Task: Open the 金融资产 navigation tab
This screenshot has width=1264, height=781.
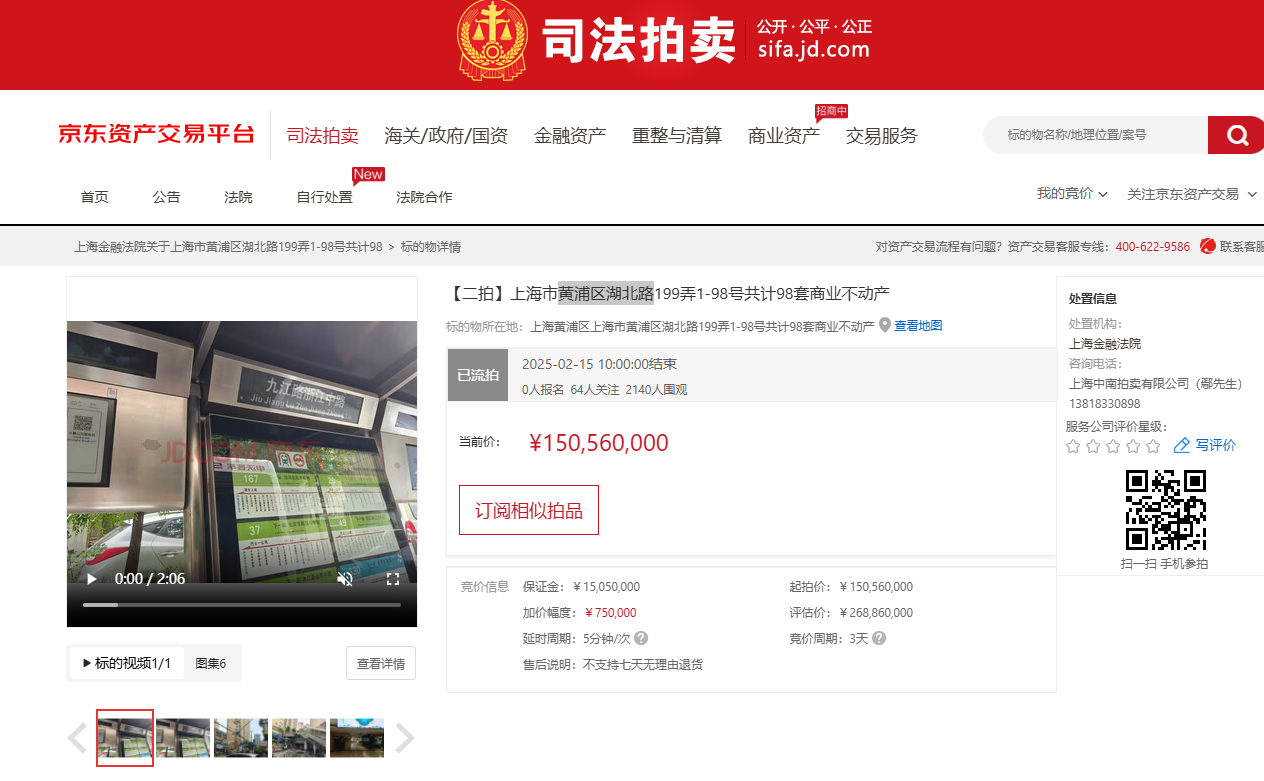Action: point(570,136)
